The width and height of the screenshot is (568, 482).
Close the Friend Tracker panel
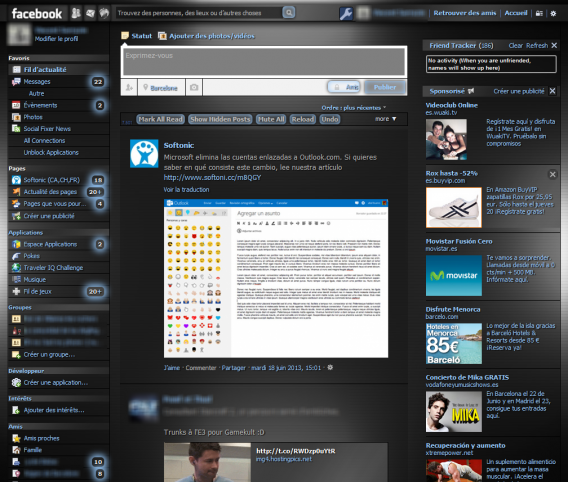coord(554,45)
